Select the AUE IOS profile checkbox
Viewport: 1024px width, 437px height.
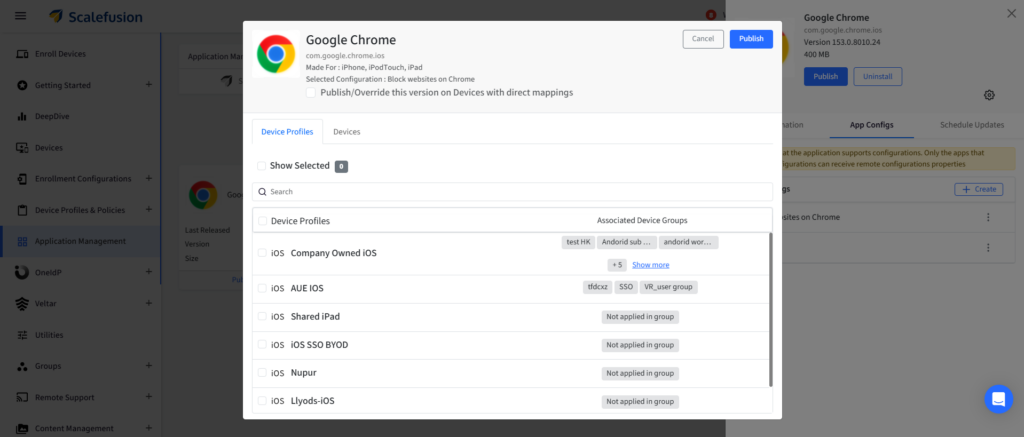point(262,288)
